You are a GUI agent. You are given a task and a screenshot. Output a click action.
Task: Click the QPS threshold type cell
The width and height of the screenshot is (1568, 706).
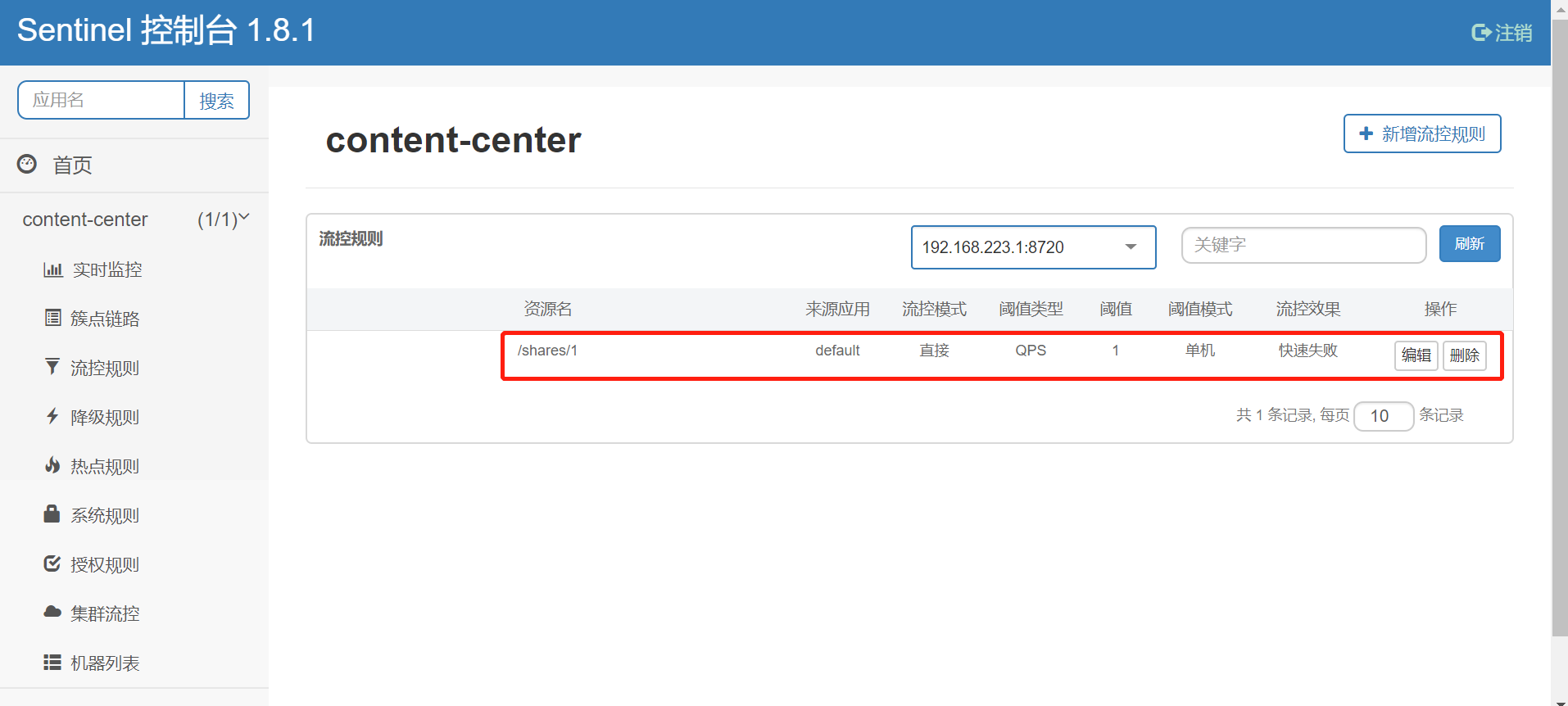click(1031, 351)
